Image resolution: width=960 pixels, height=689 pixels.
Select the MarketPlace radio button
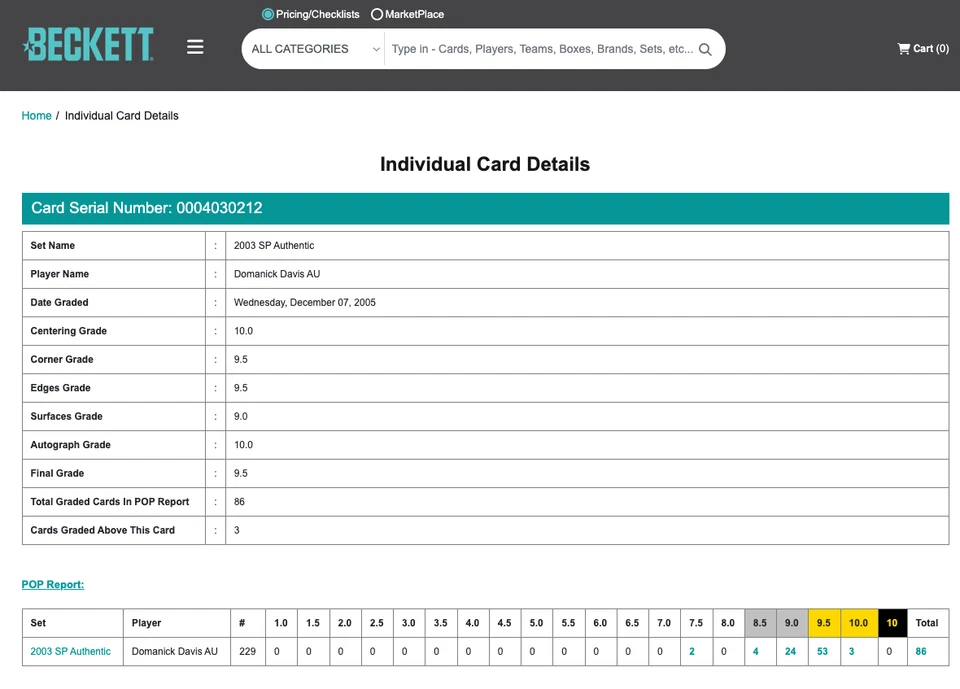(x=377, y=15)
